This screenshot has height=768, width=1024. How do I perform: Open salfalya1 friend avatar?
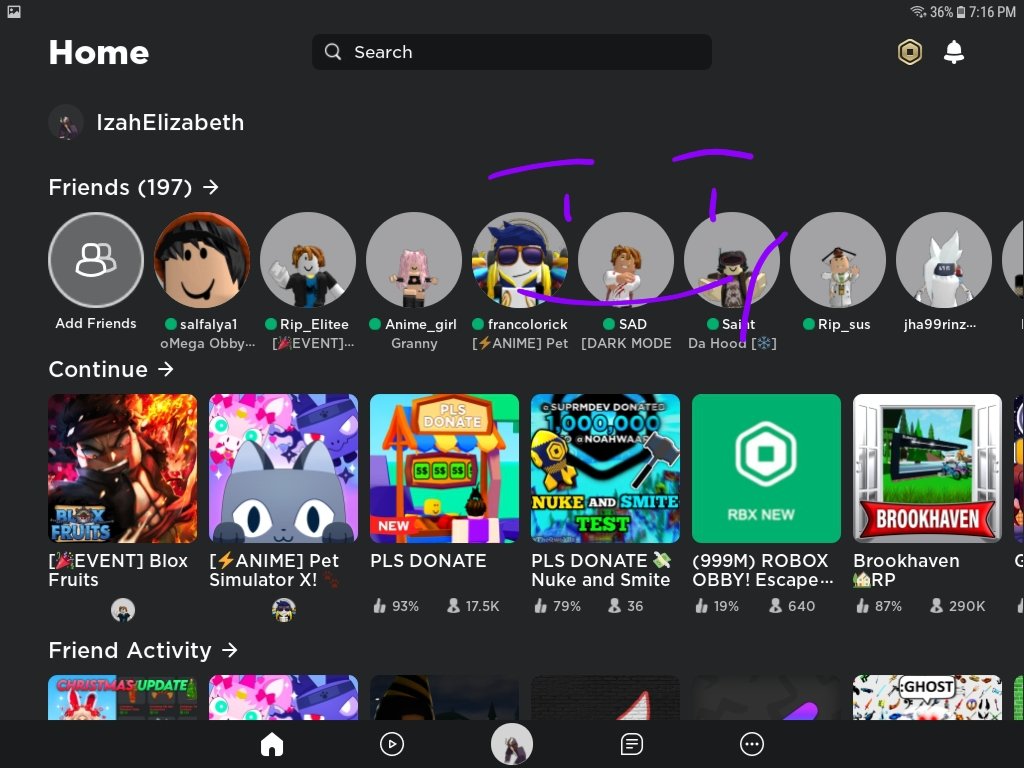pyautogui.click(x=202, y=260)
